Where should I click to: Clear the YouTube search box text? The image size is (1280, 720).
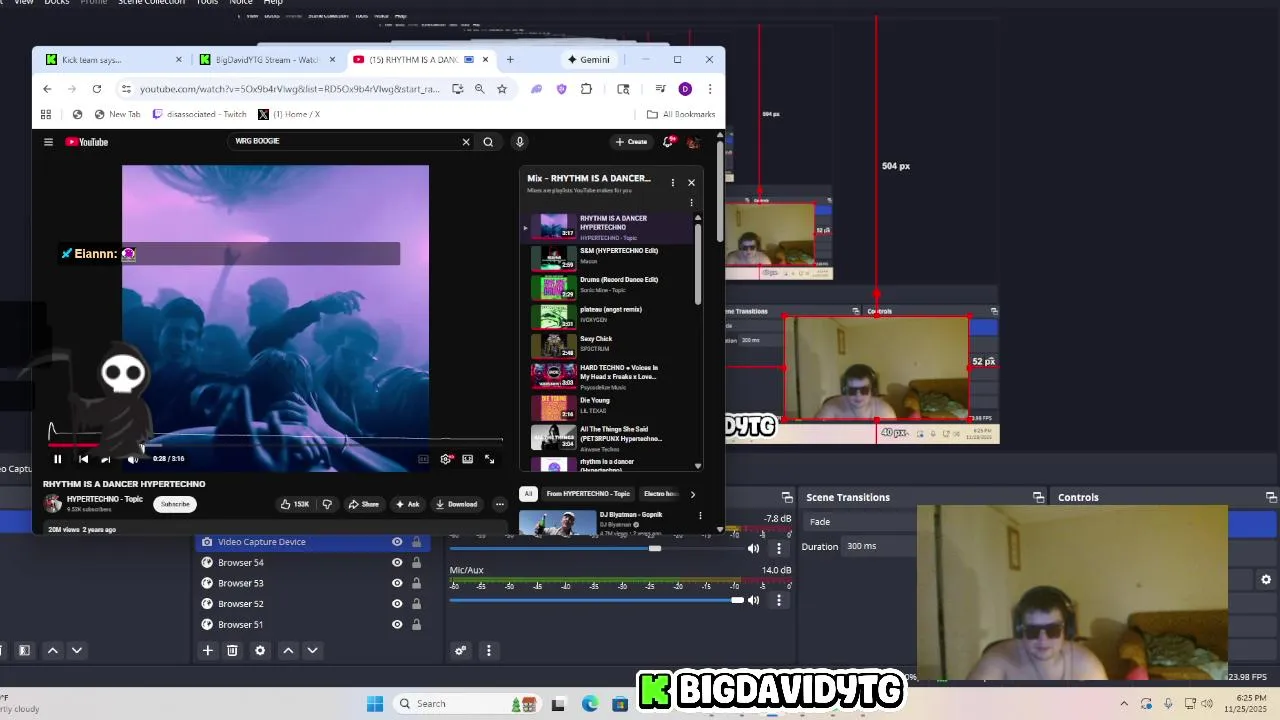[x=466, y=142]
